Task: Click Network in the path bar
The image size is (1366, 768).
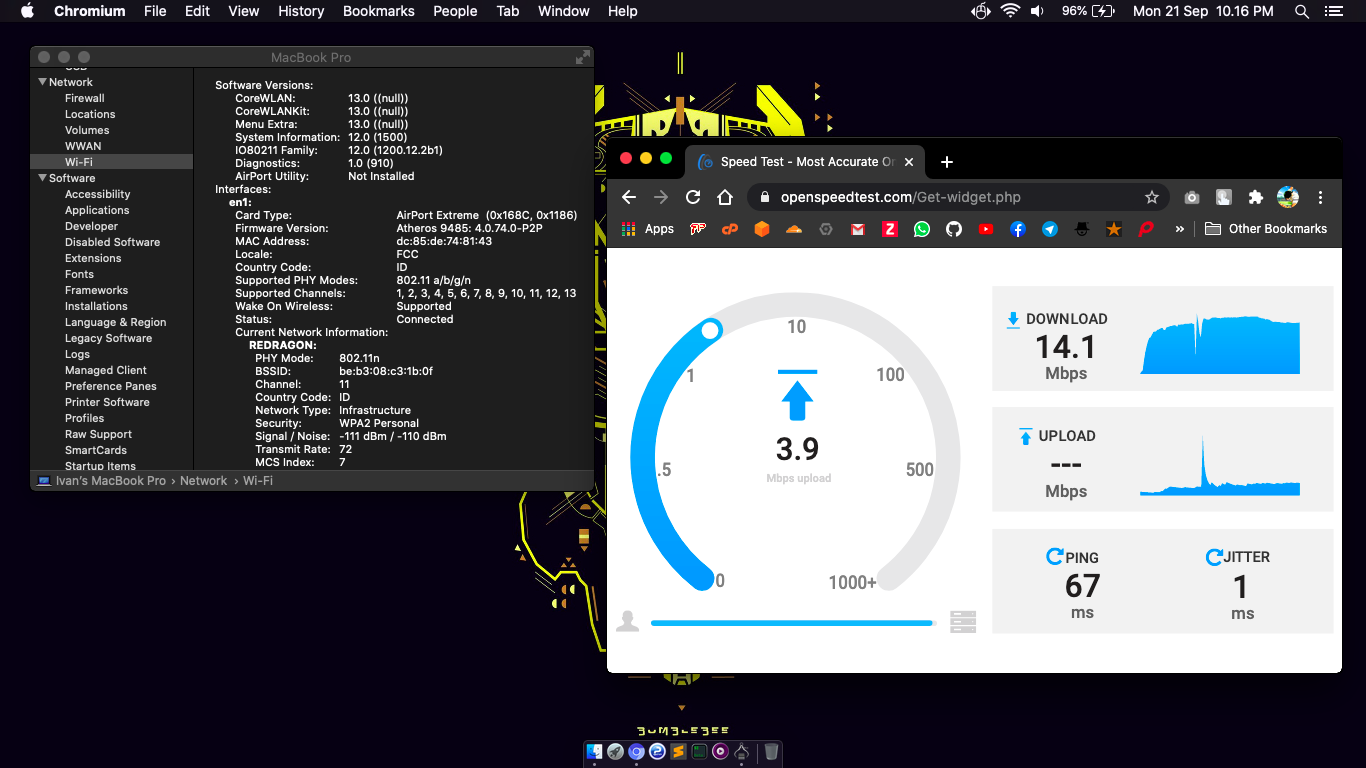Action: pyautogui.click(x=204, y=481)
